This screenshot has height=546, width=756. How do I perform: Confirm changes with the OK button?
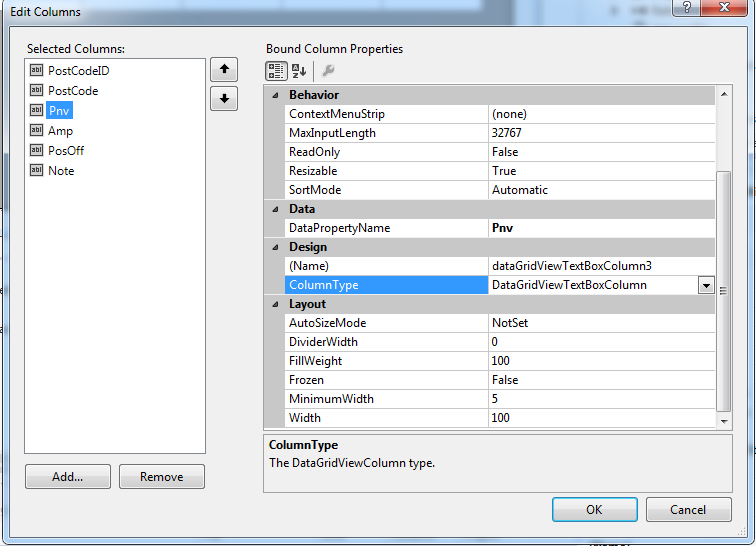click(594, 510)
